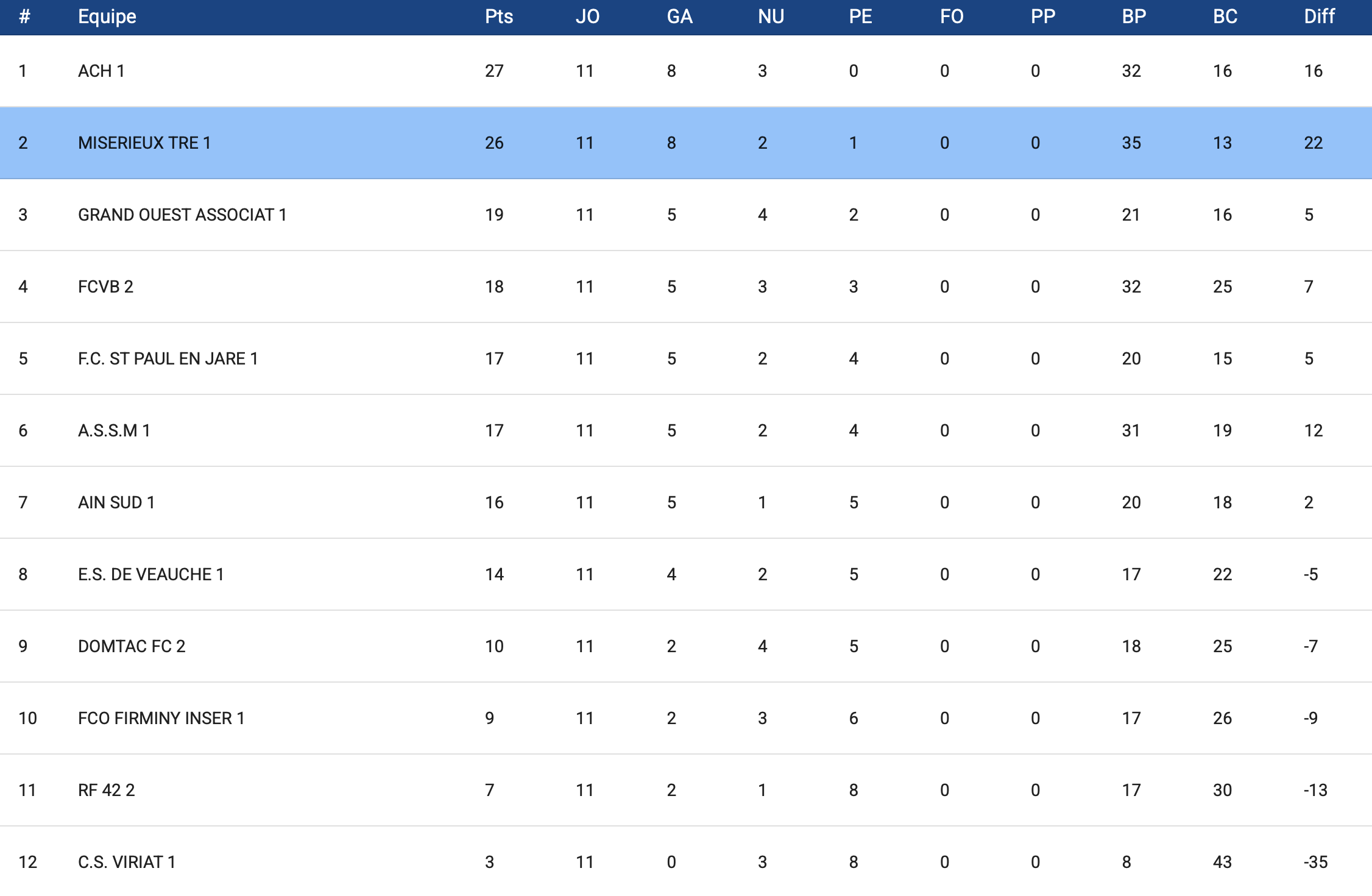Open GRAND OUEST ASSOCIAT 1 team
The height and width of the screenshot is (896, 1372).
[x=182, y=215]
